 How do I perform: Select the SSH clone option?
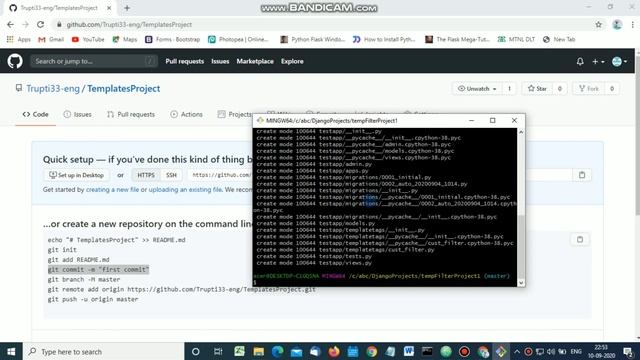point(171,175)
